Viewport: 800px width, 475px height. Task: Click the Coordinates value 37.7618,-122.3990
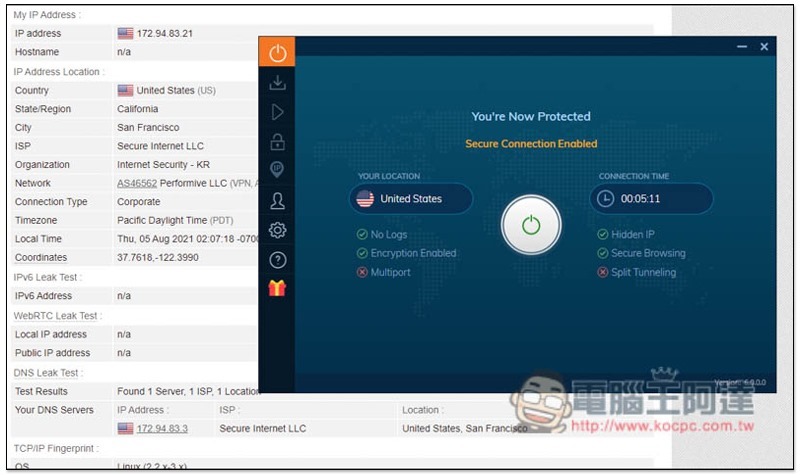point(158,258)
